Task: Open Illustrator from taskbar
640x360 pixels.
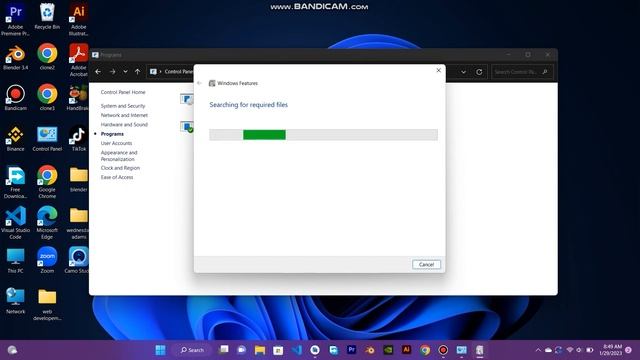Action: [407, 350]
